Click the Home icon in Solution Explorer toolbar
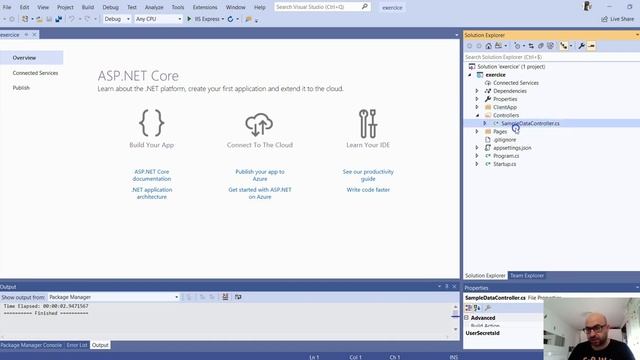 point(489,46)
